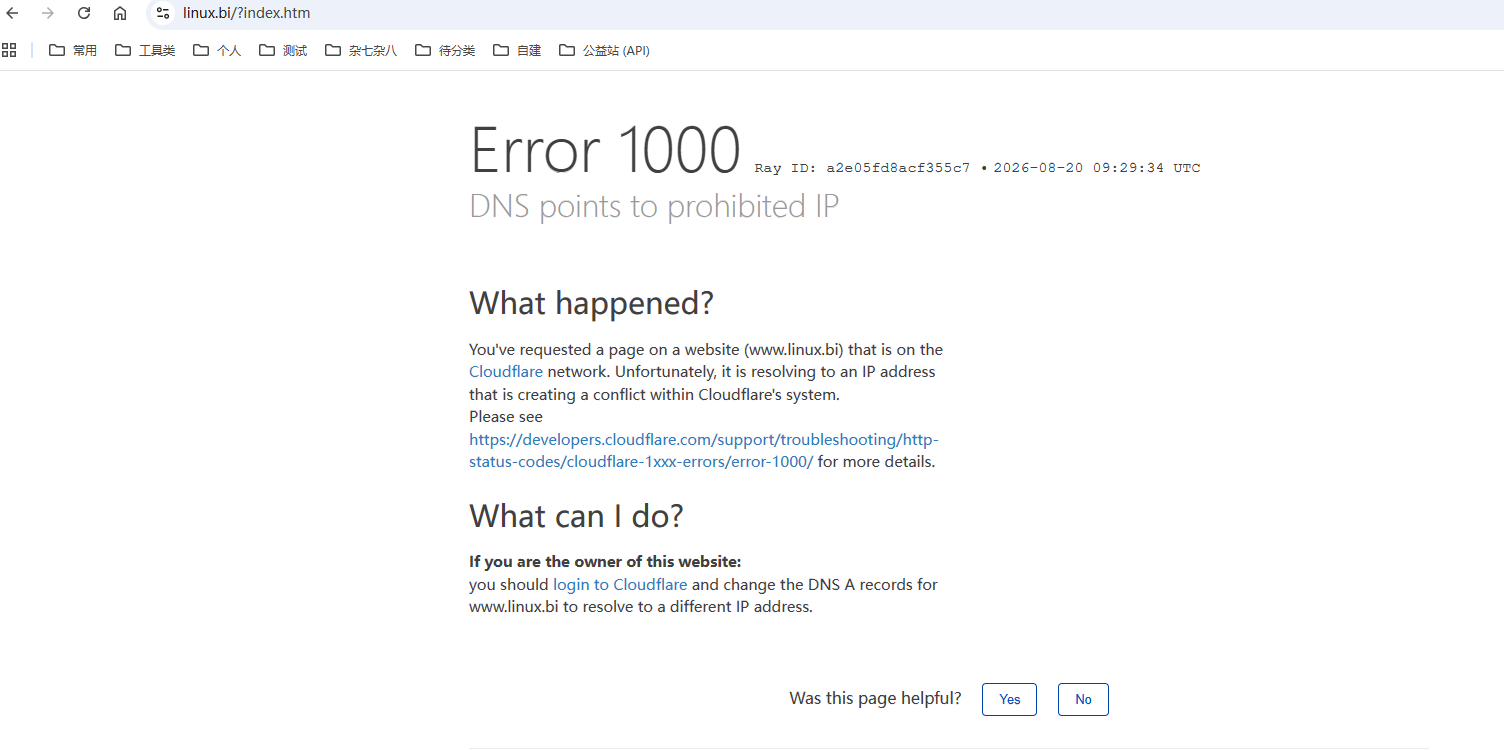
Task: Click the Error 1000 heading
Action: (605, 150)
